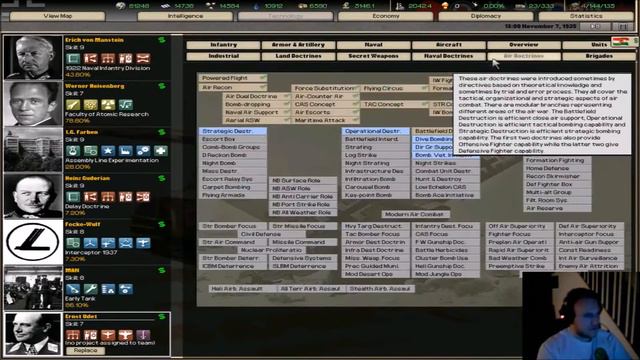Screen dimensions: 640x360
Task: Click the star specialty icon for I.G. Farben
Action: (108, 151)
